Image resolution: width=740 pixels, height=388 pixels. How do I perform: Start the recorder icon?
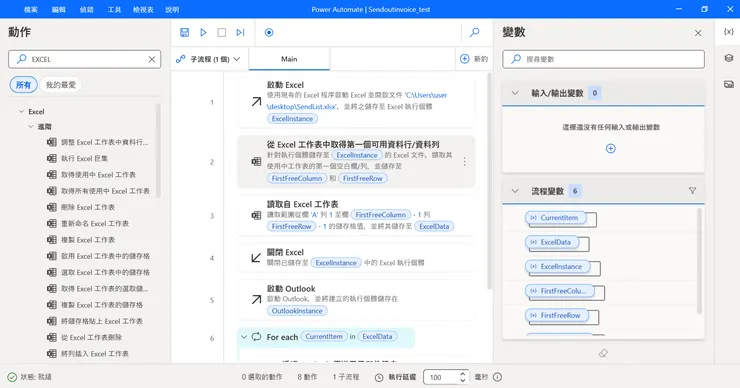click(x=269, y=33)
